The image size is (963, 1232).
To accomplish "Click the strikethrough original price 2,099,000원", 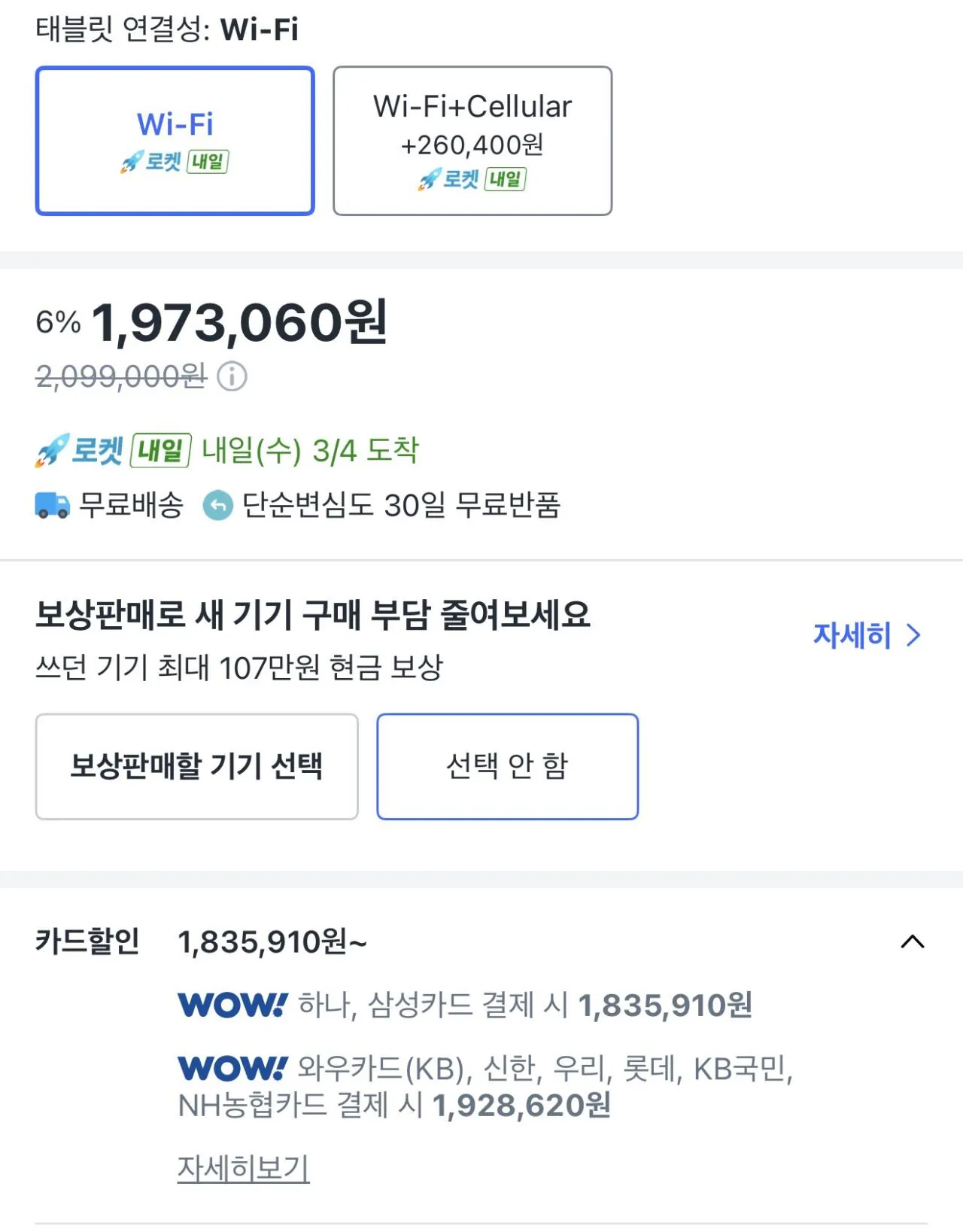I will (x=120, y=378).
